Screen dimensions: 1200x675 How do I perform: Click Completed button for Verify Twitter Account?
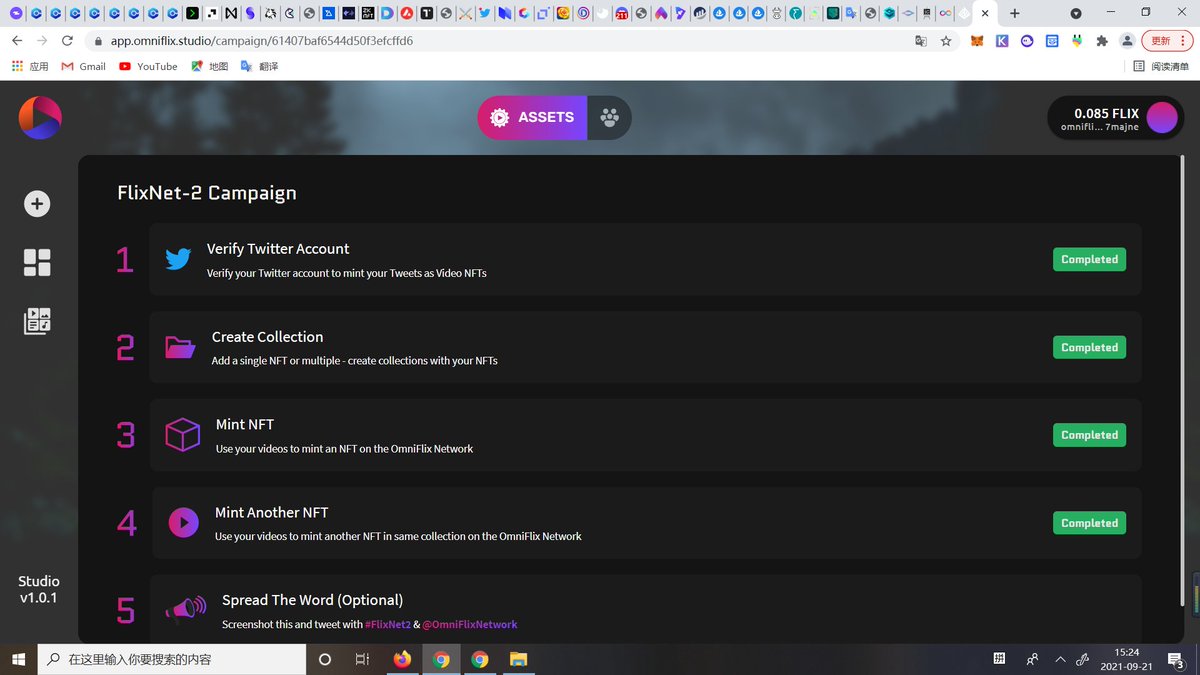tap(1089, 259)
